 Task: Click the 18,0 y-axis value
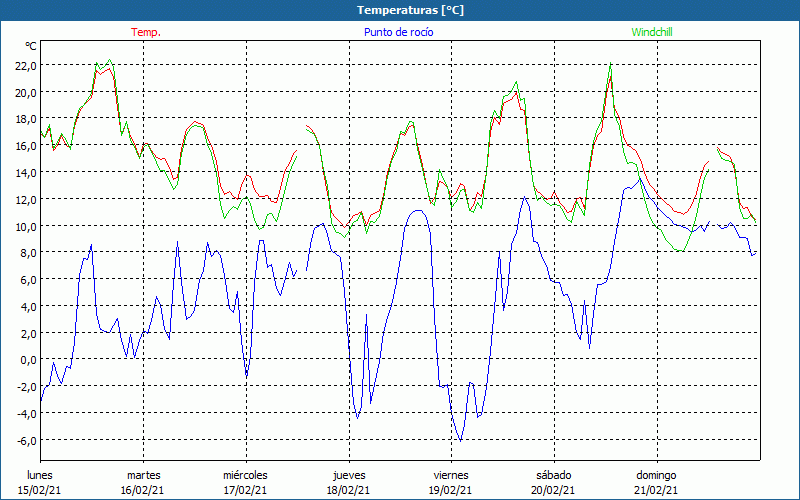(26, 119)
